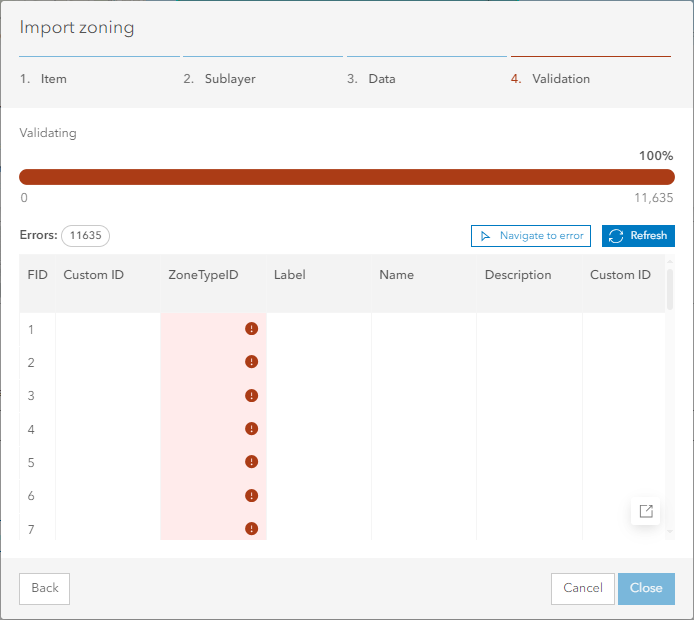
Task: Click the table's vertical scrollbar
Action: pos(669,290)
